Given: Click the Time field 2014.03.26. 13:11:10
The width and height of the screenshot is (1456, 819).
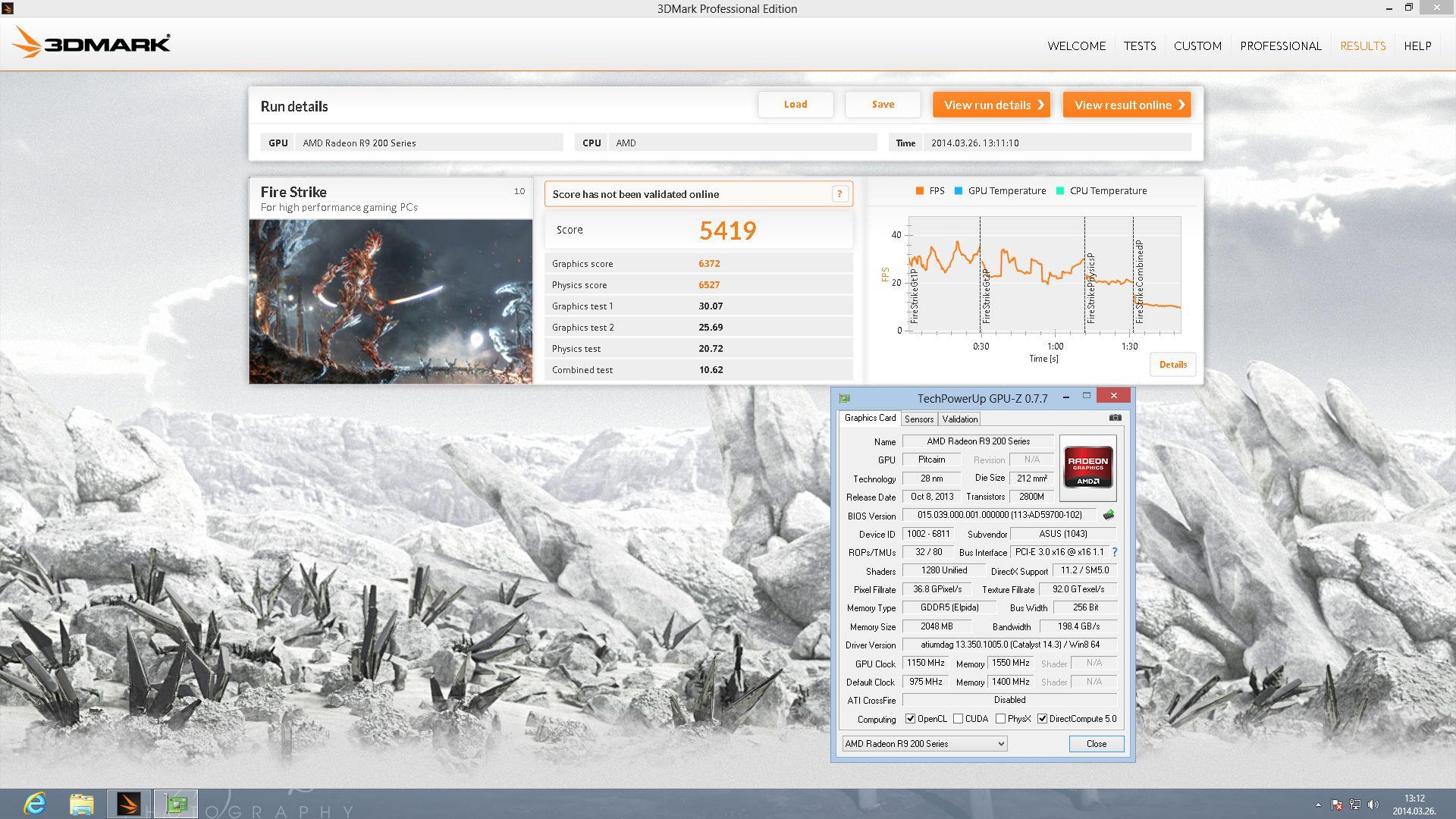Looking at the screenshot, I should click(x=1057, y=143).
